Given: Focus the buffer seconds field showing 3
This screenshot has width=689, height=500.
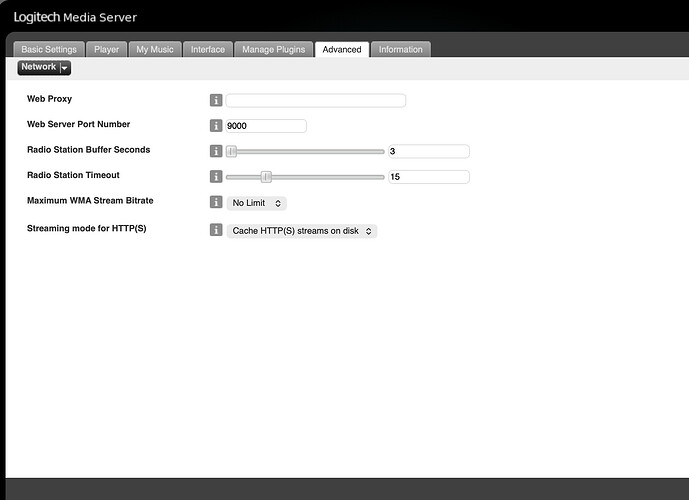Looking at the screenshot, I should (429, 151).
